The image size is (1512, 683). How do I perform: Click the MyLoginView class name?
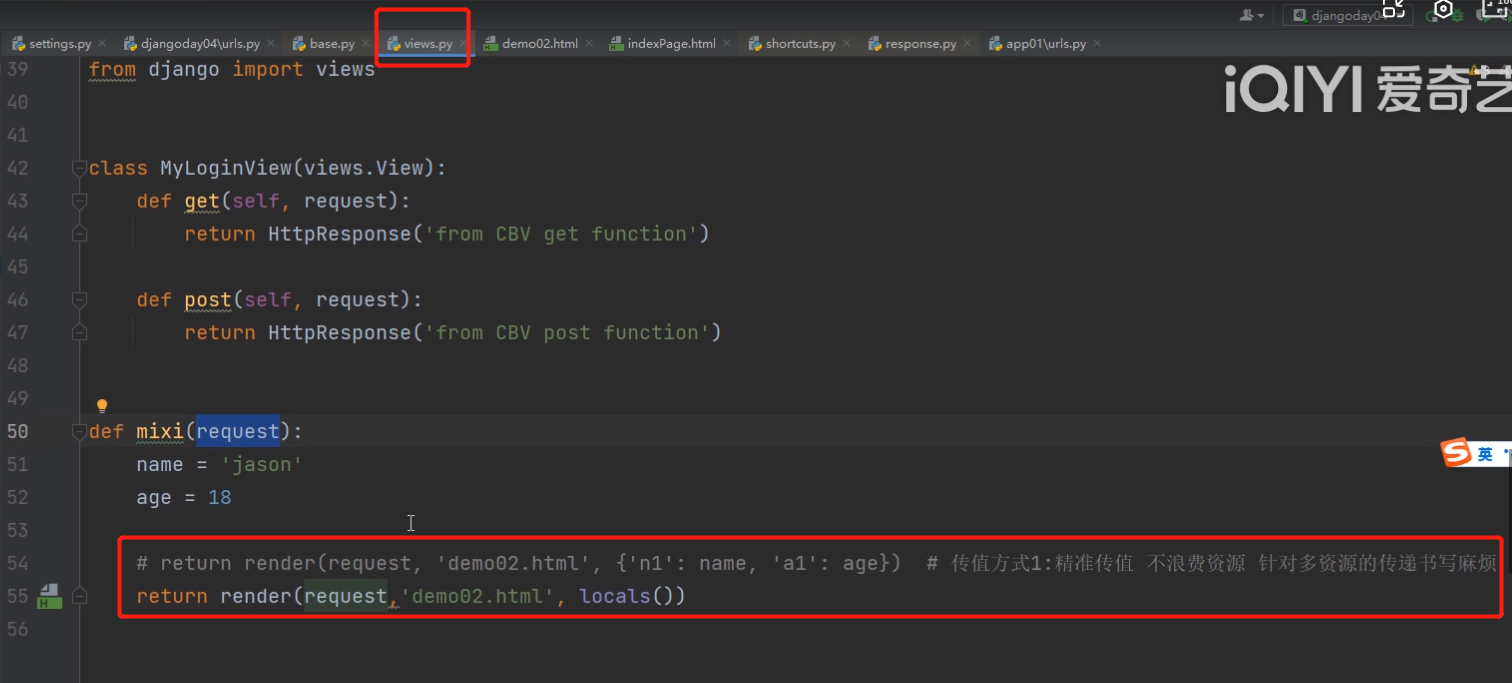[x=226, y=168]
